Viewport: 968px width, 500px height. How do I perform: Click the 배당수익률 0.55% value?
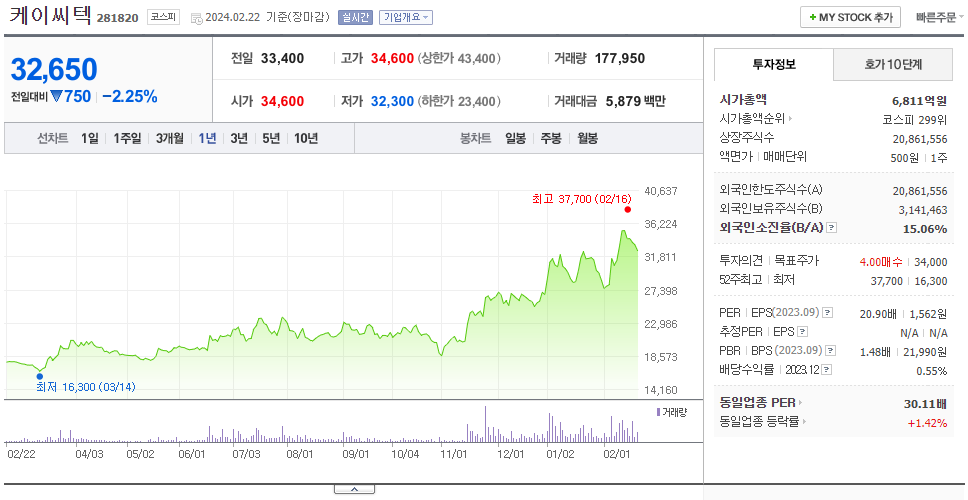click(x=932, y=371)
